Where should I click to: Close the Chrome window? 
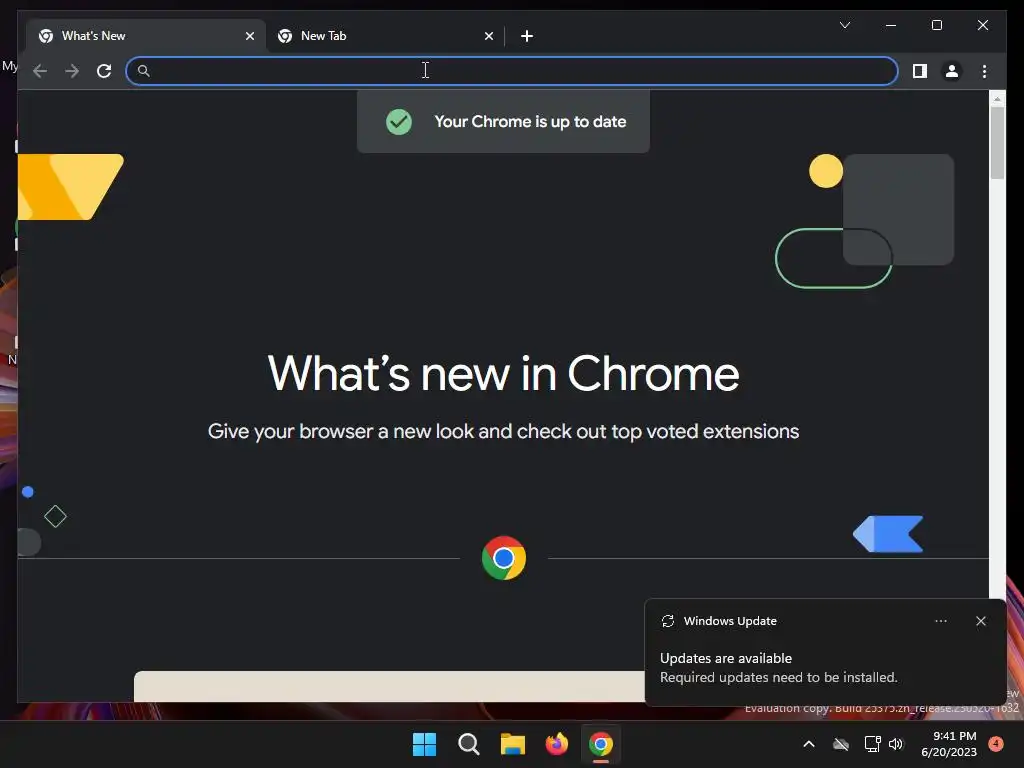pyautogui.click(x=982, y=25)
